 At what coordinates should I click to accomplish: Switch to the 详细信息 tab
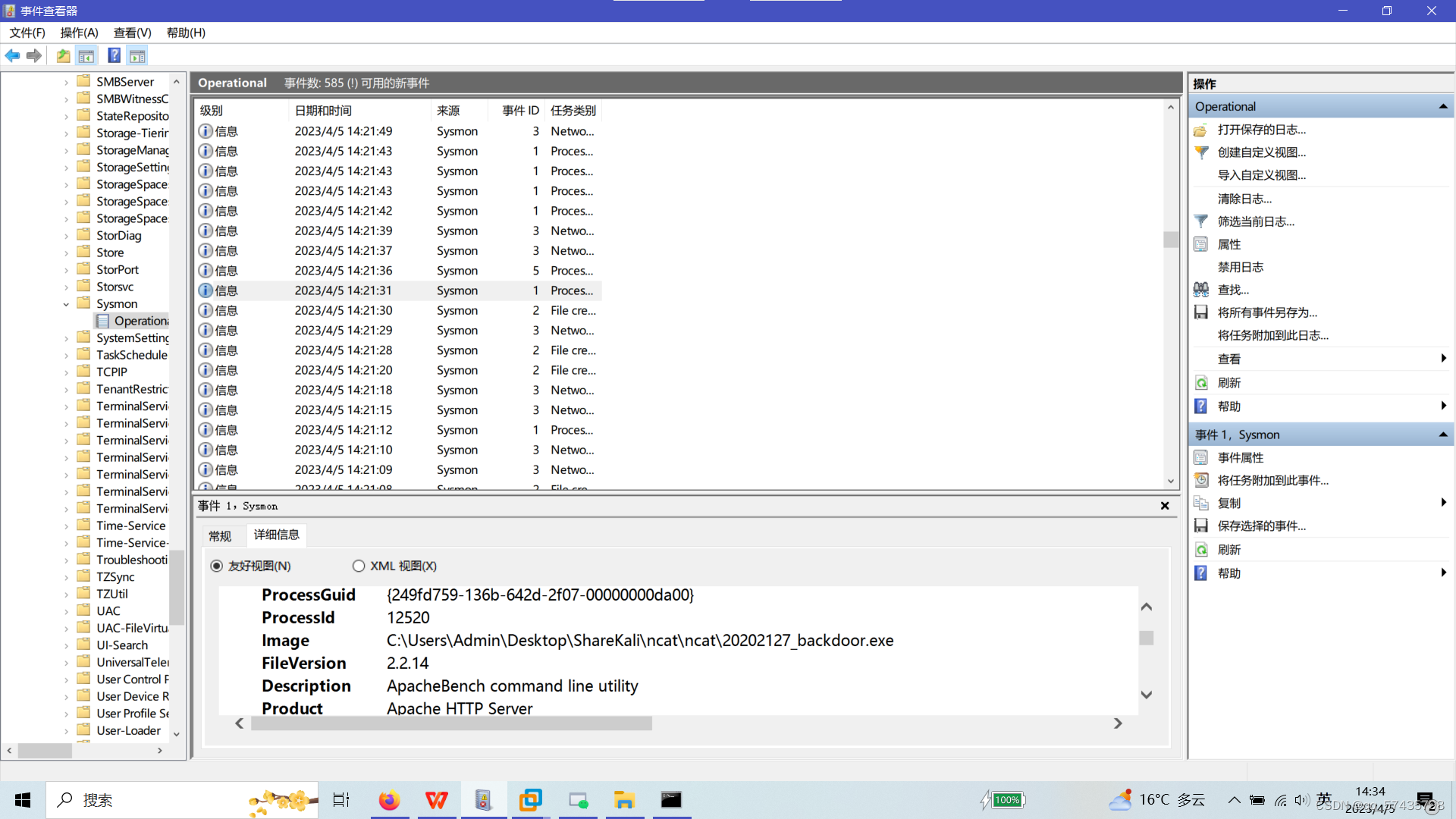[276, 535]
